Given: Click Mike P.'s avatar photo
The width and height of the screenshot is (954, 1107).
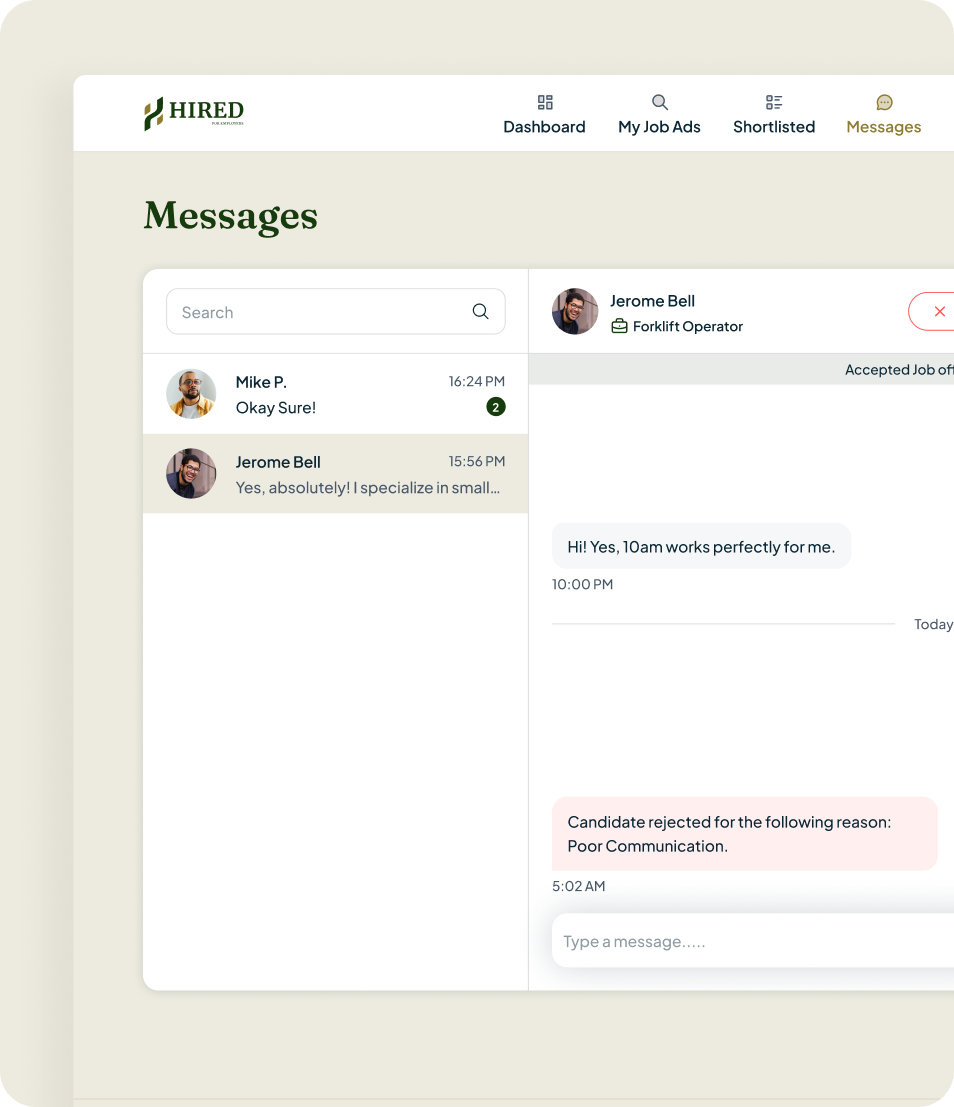Looking at the screenshot, I should pos(191,394).
